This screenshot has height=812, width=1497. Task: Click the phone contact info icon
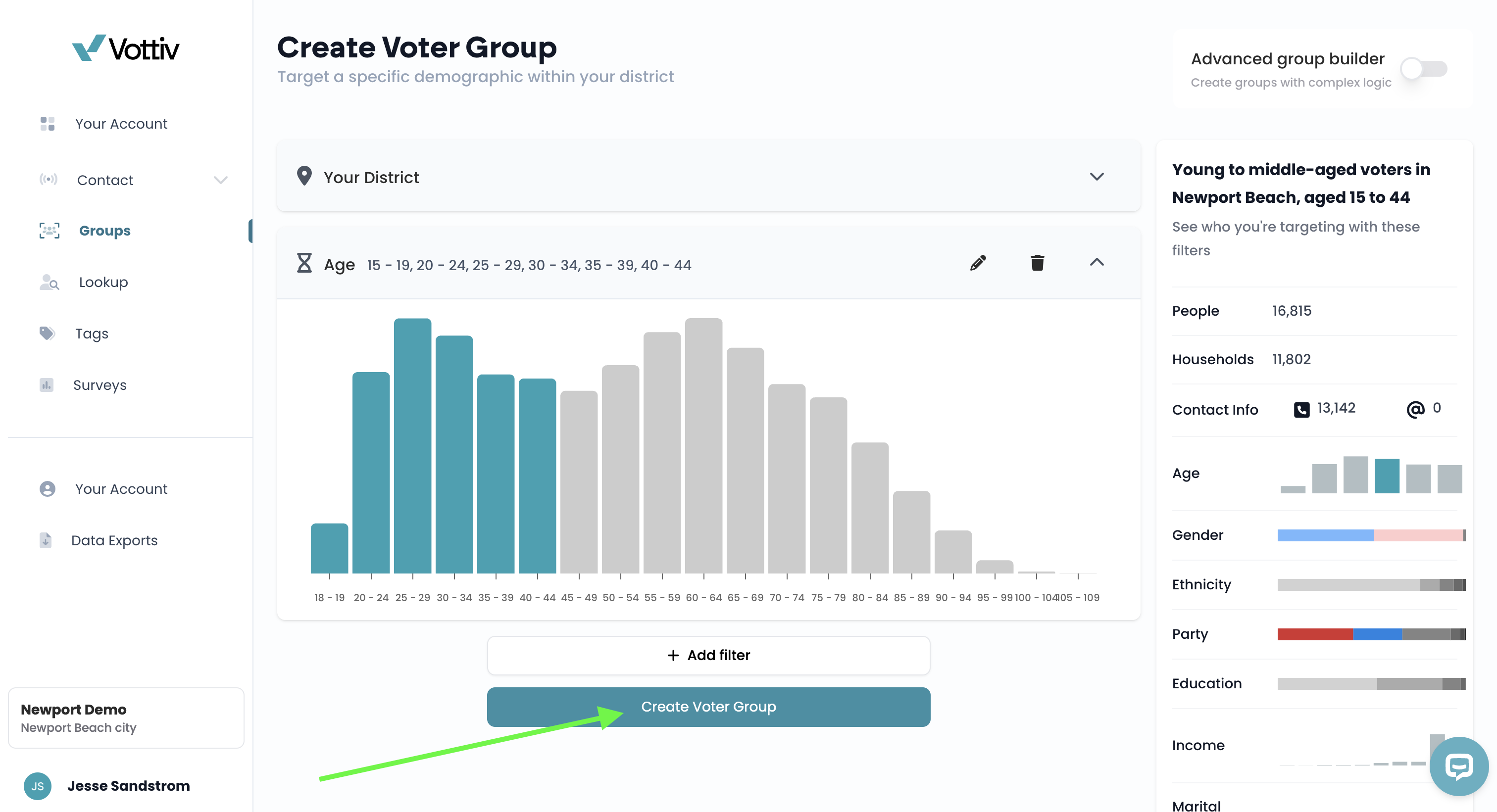[x=1302, y=410]
